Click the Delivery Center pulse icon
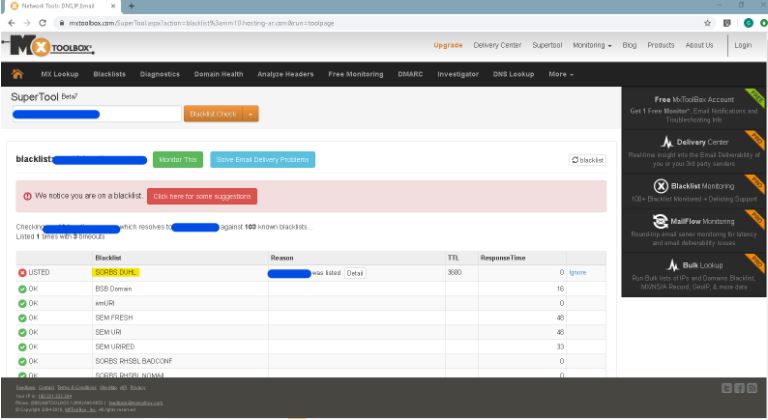 (x=667, y=142)
